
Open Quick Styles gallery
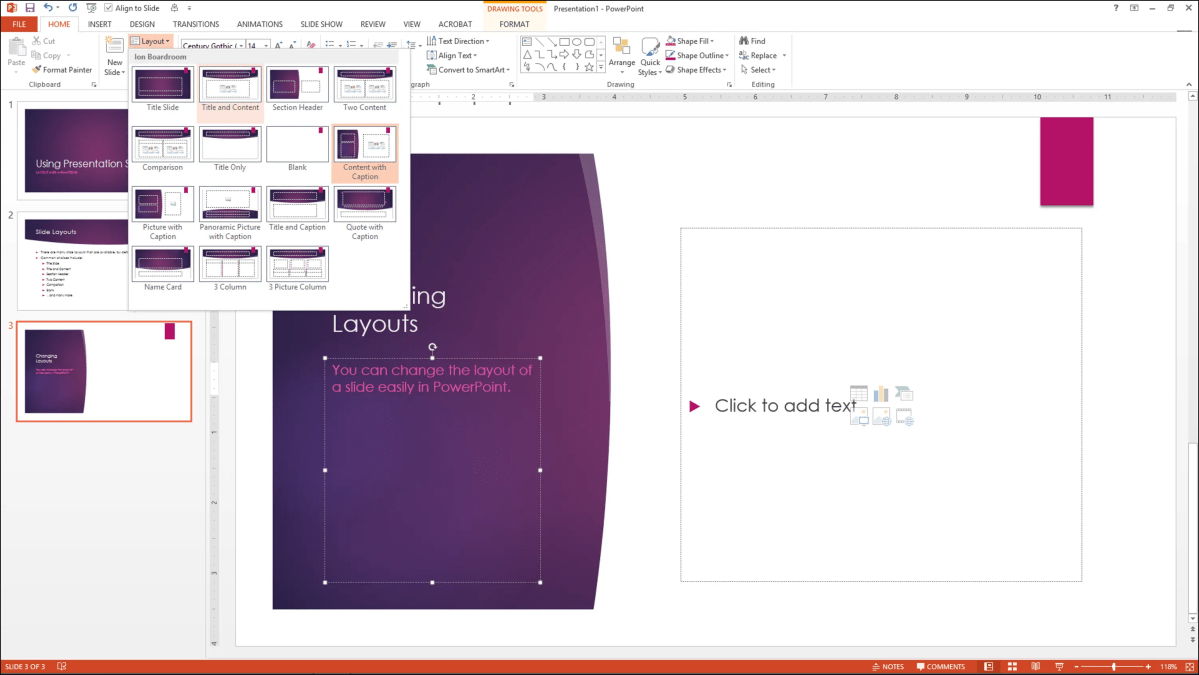tap(650, 57)
